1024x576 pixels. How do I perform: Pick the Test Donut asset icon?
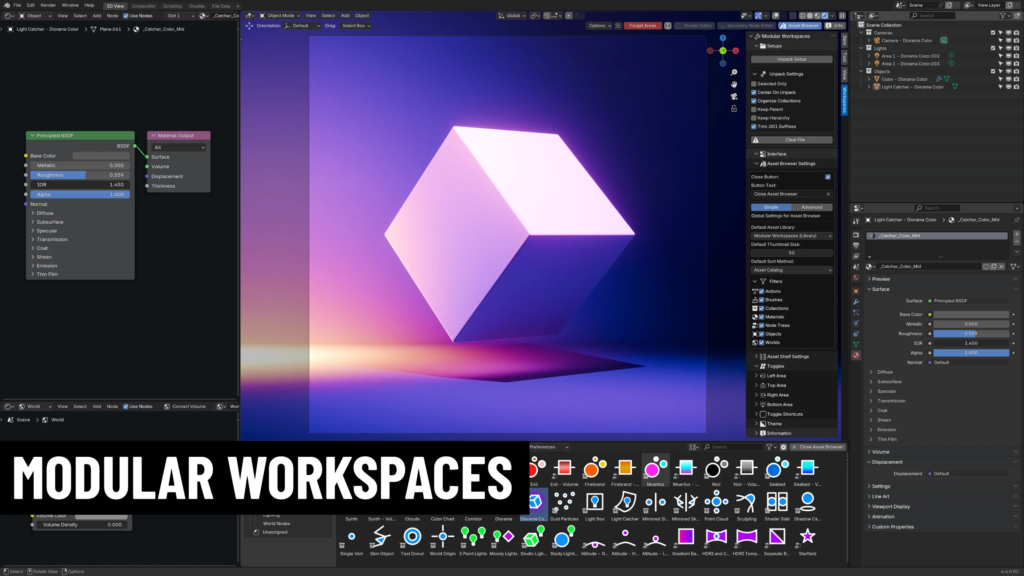[x=412, y=537]
